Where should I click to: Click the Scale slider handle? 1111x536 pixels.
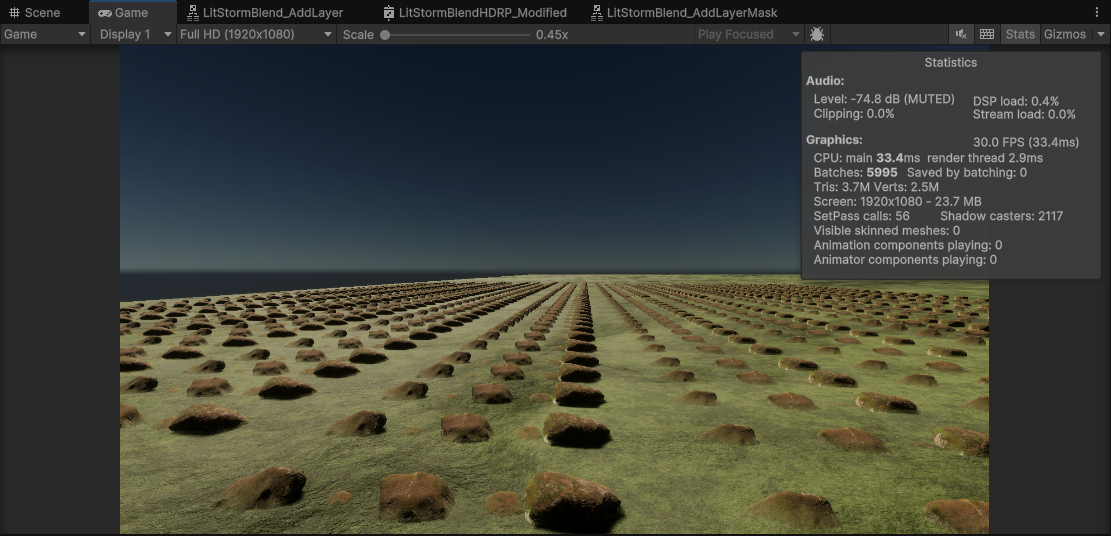[385, 35]
